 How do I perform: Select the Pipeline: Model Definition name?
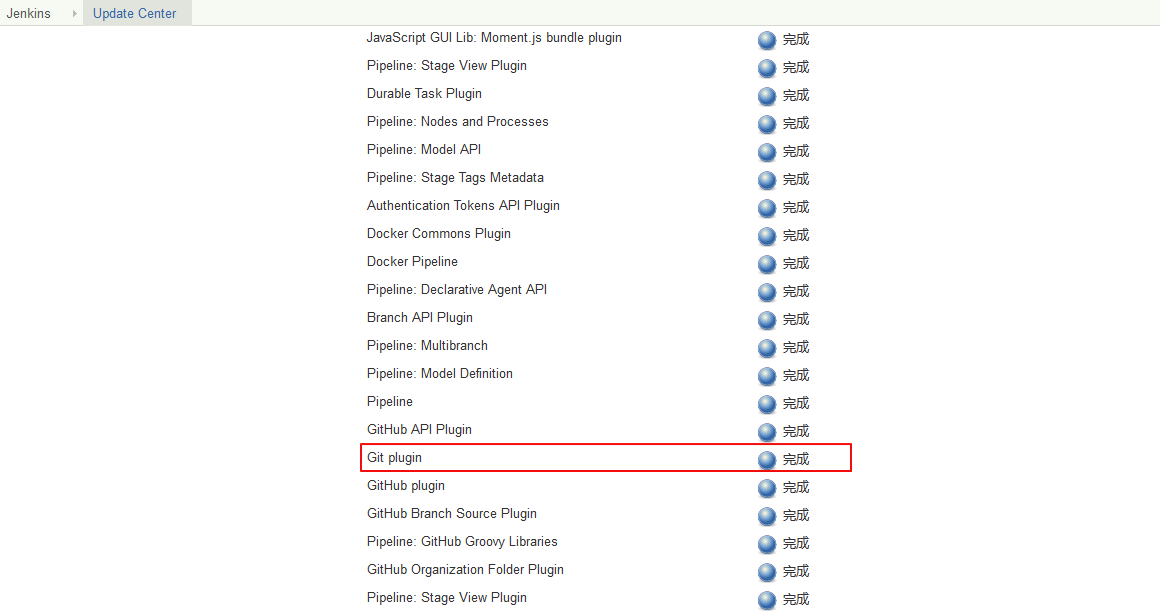(x=439, y=374)
